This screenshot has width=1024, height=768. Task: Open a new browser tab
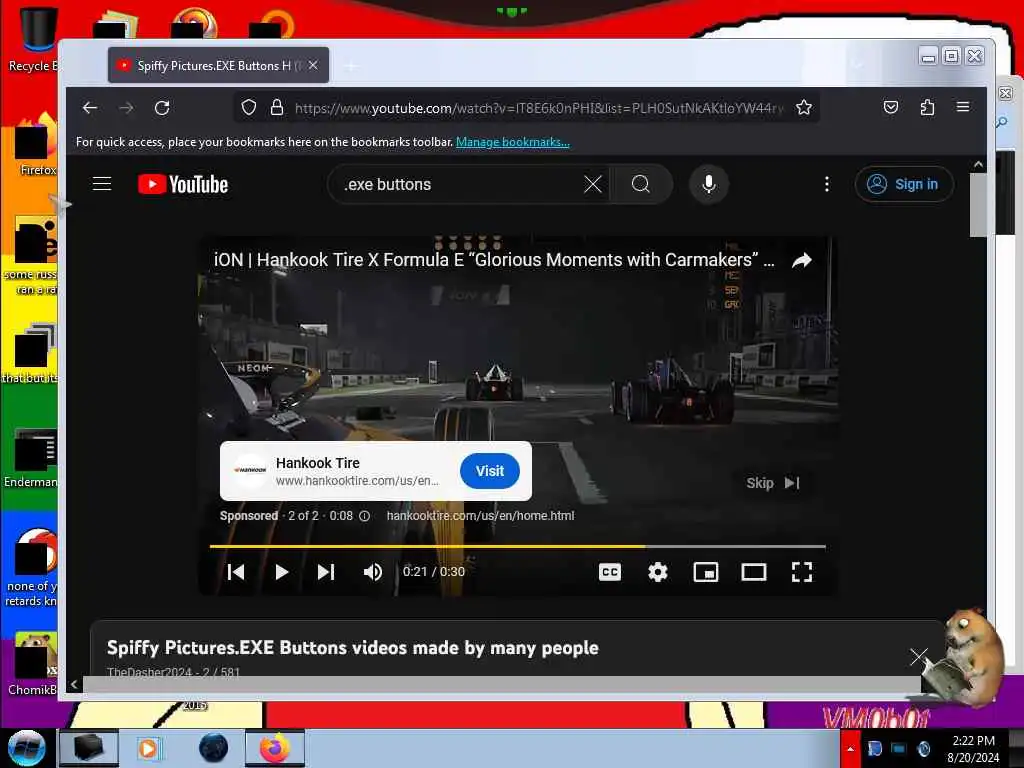[x=351, y=65]
